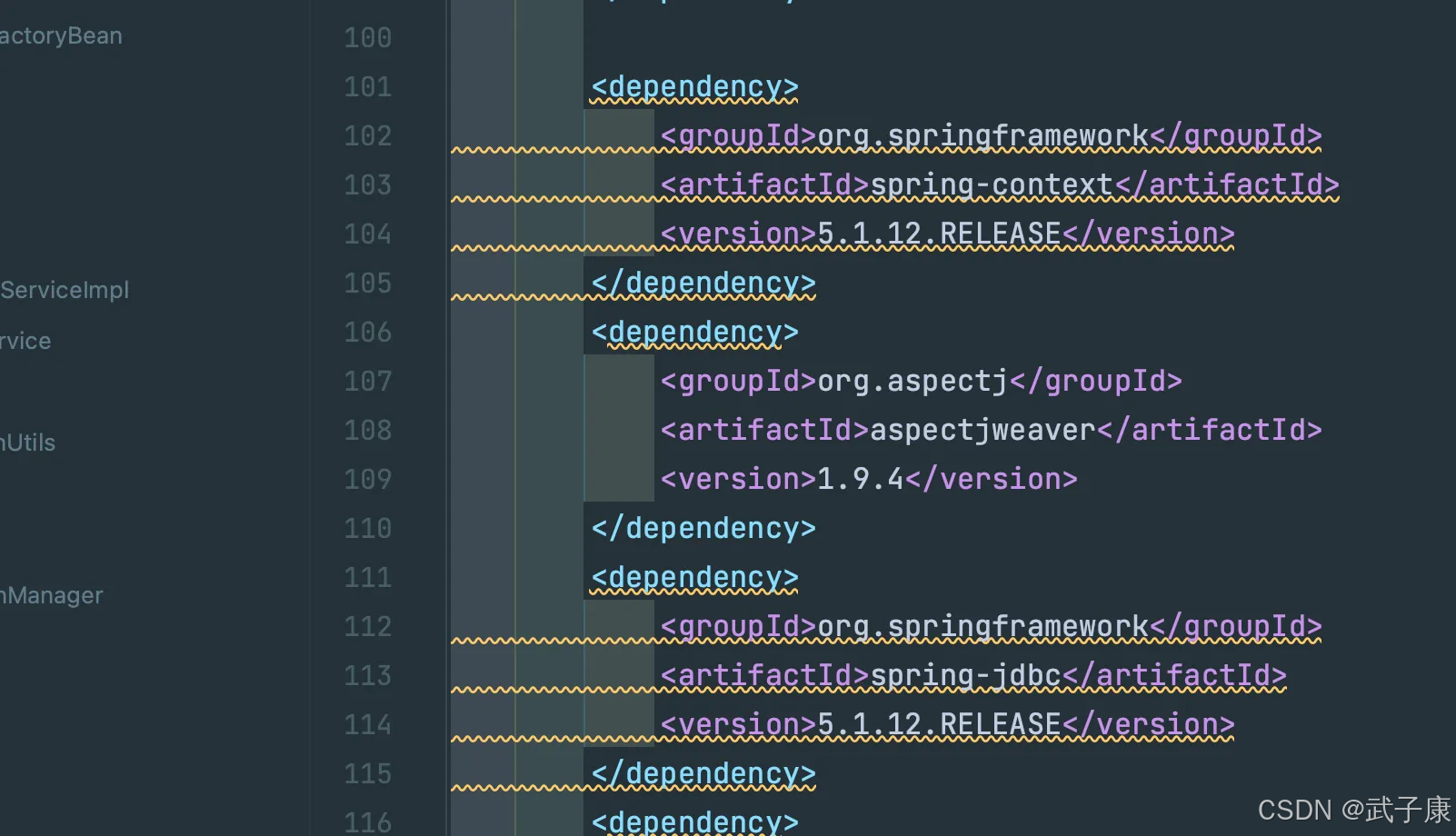This screenshot has width=1456, height=836.
Task: Click org.aspectj groupId value
Action: point(912,382)
